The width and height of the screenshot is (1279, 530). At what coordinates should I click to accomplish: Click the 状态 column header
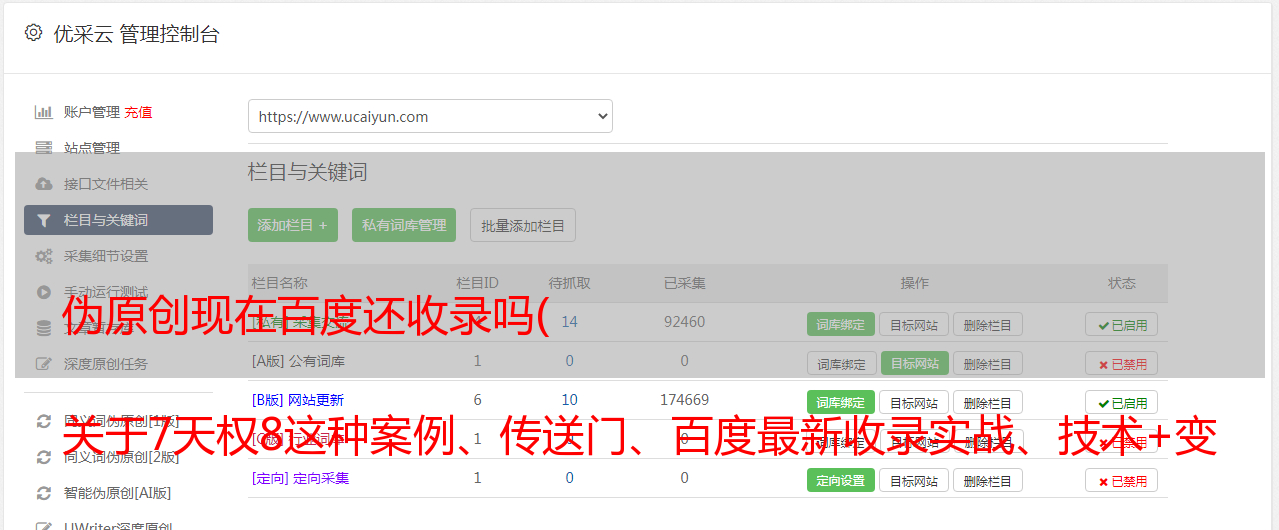[x=1122, y=283]
